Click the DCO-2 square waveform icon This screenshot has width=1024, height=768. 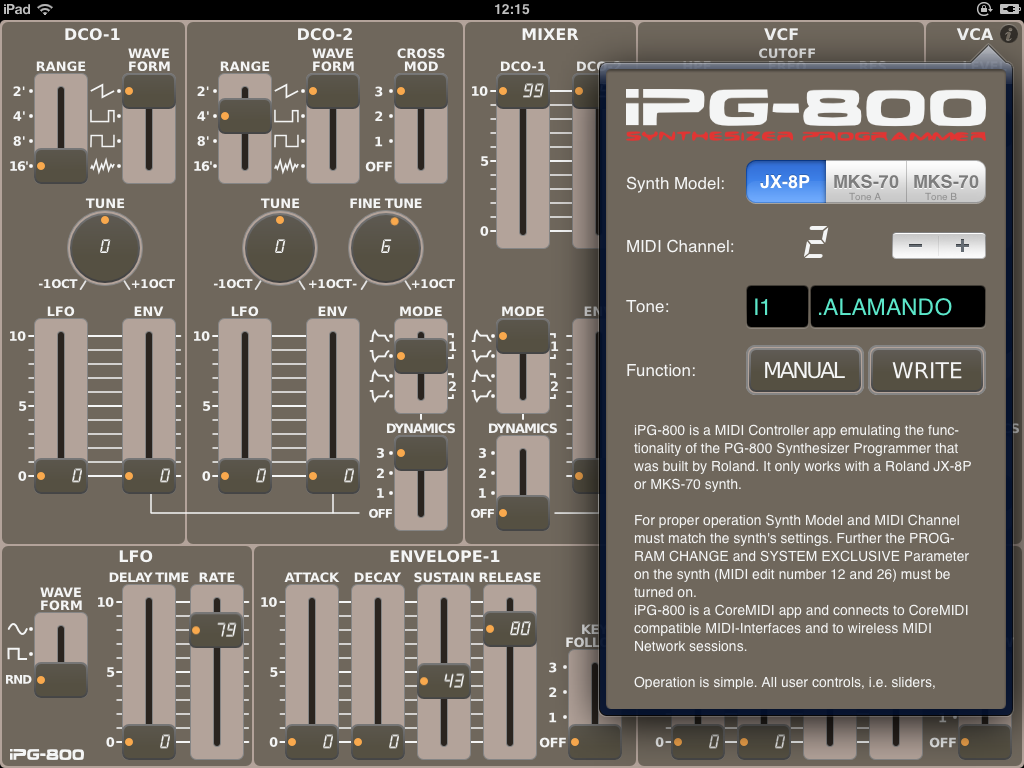[287, 141]
